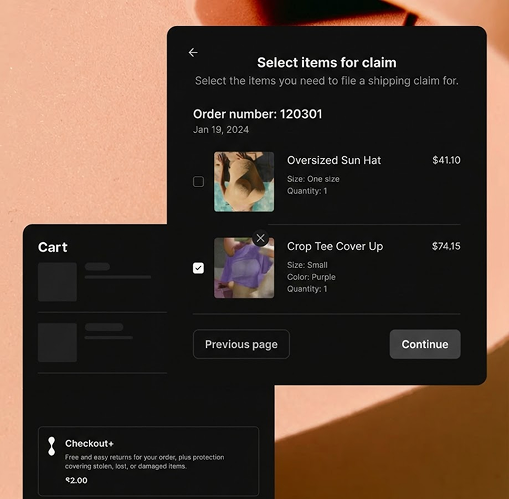Click the 'Jan 19, 2024' order date
Viewport: 509px width, 499px height.
pos(221,130)
